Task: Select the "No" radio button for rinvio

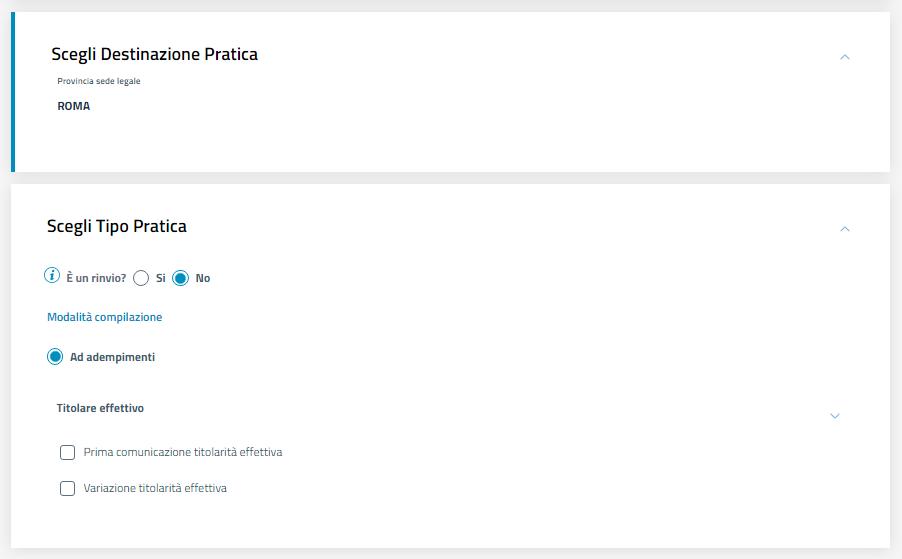Action: [x=181, y=278]
